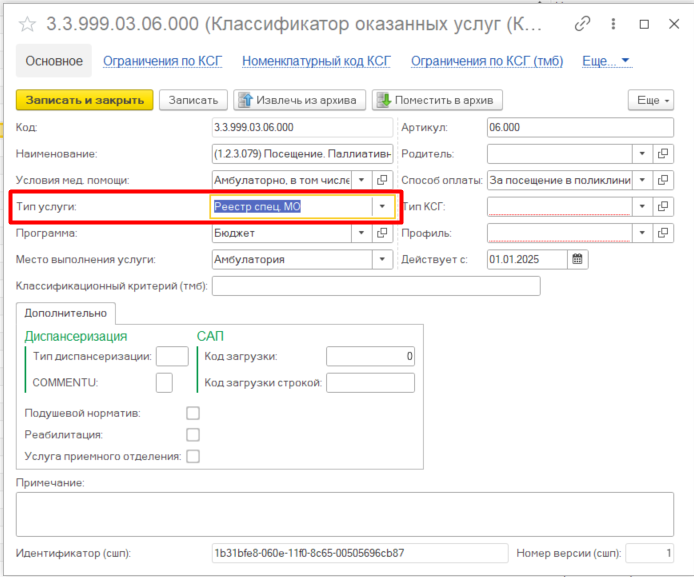Click the Тип диспансеризации field
Image resolution: width=694 pixels, height=577 pixels.
[172, 356]
